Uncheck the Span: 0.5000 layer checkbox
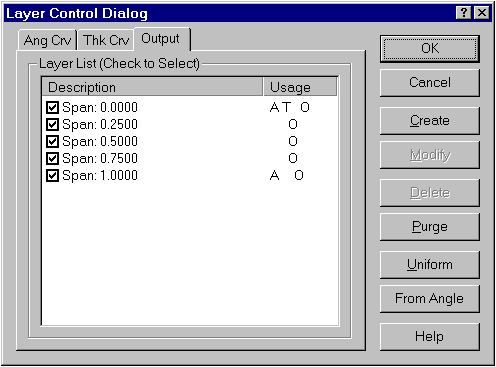The image size is (496, 367). [52, 141]
